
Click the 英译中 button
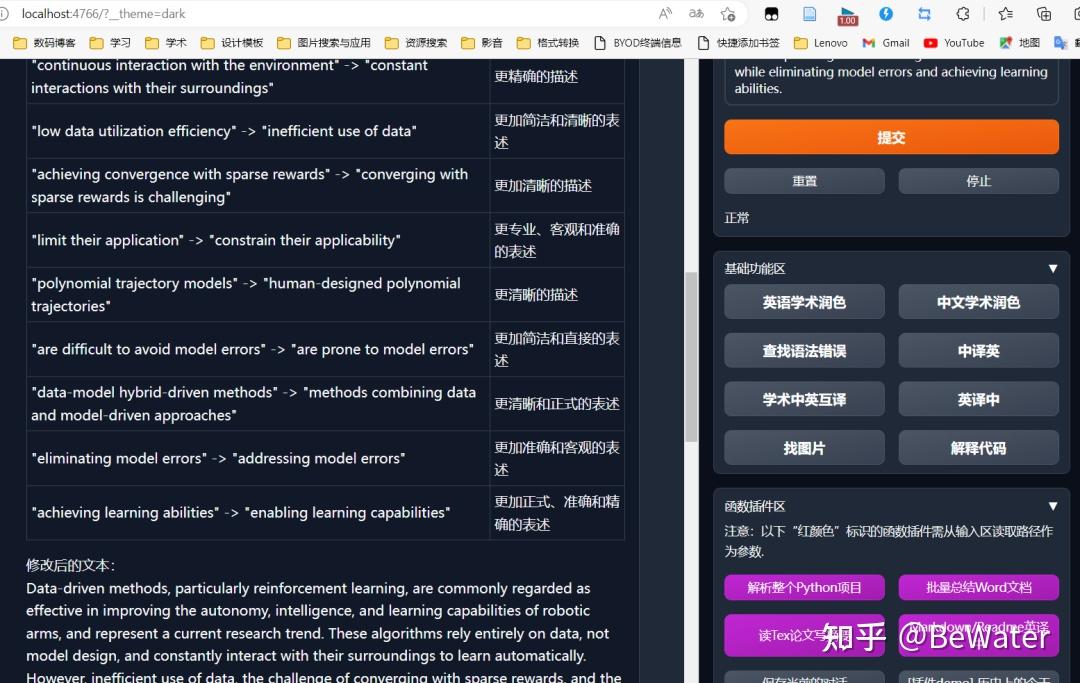pyautogui.click(x=979, y=399)
